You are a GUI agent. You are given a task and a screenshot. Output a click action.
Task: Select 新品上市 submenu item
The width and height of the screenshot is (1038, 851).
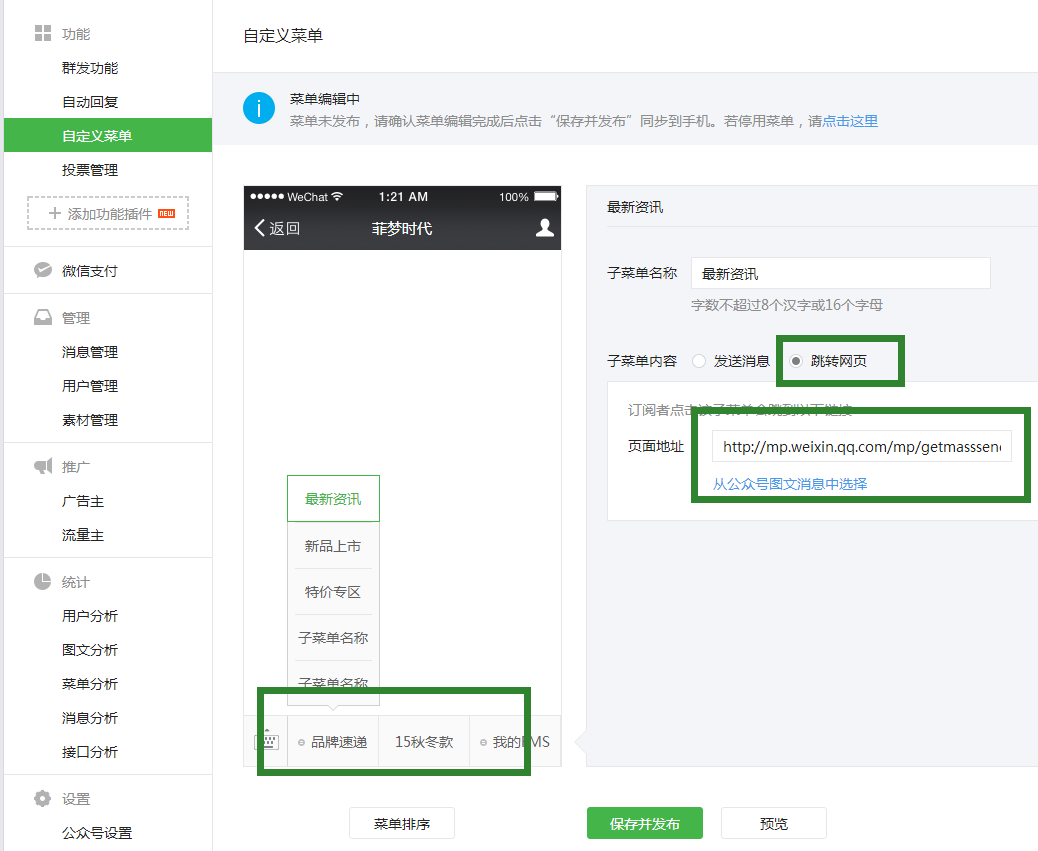pos(333,546)
